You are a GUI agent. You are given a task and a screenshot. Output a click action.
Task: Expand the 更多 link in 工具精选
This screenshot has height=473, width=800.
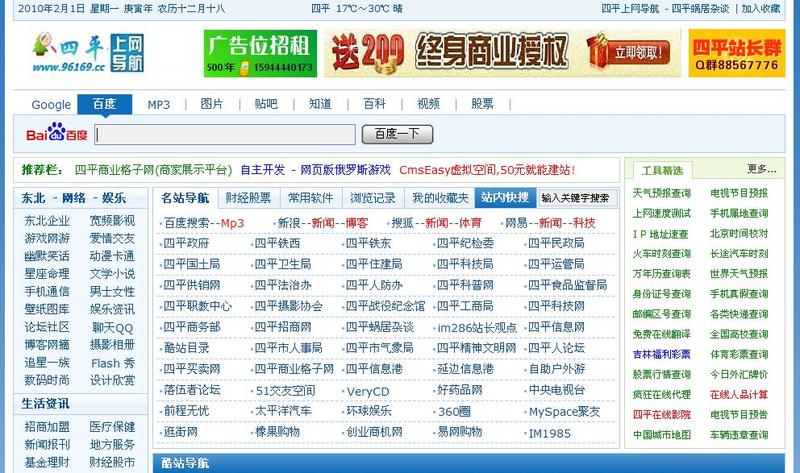[x=761, y=169]
